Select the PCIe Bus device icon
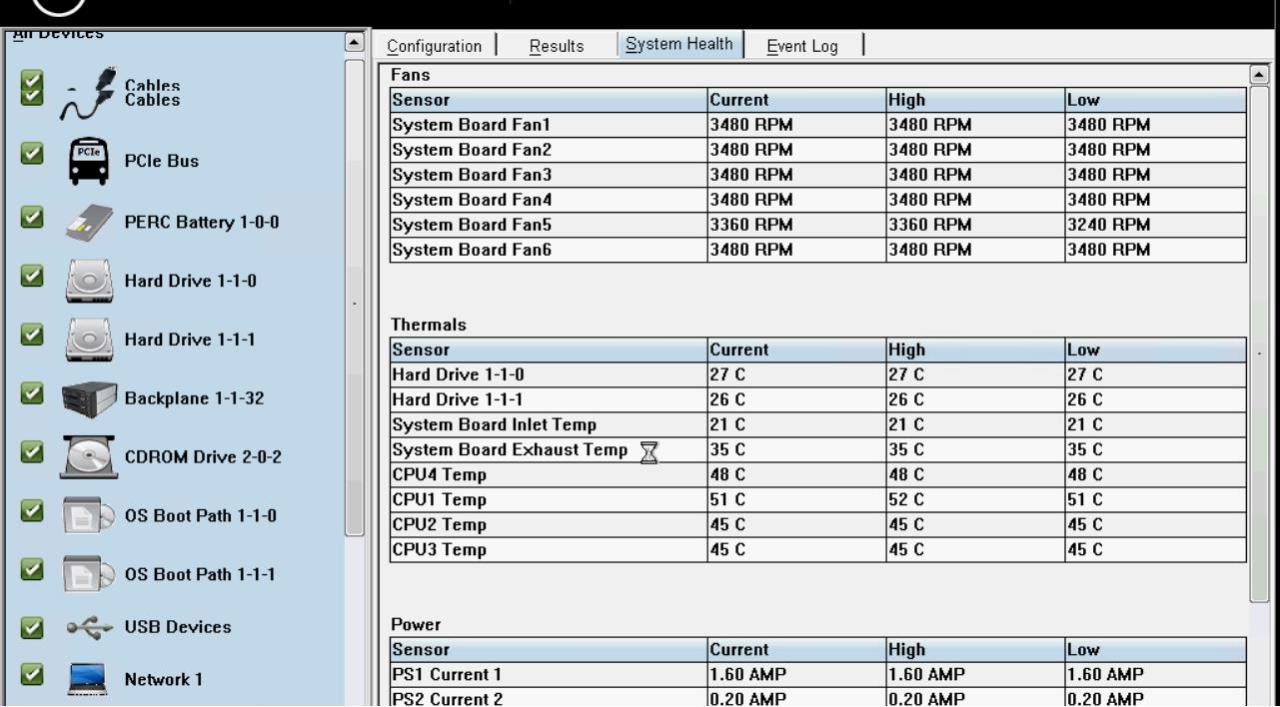Viewport: 1280px width, 707px height. 88,160
